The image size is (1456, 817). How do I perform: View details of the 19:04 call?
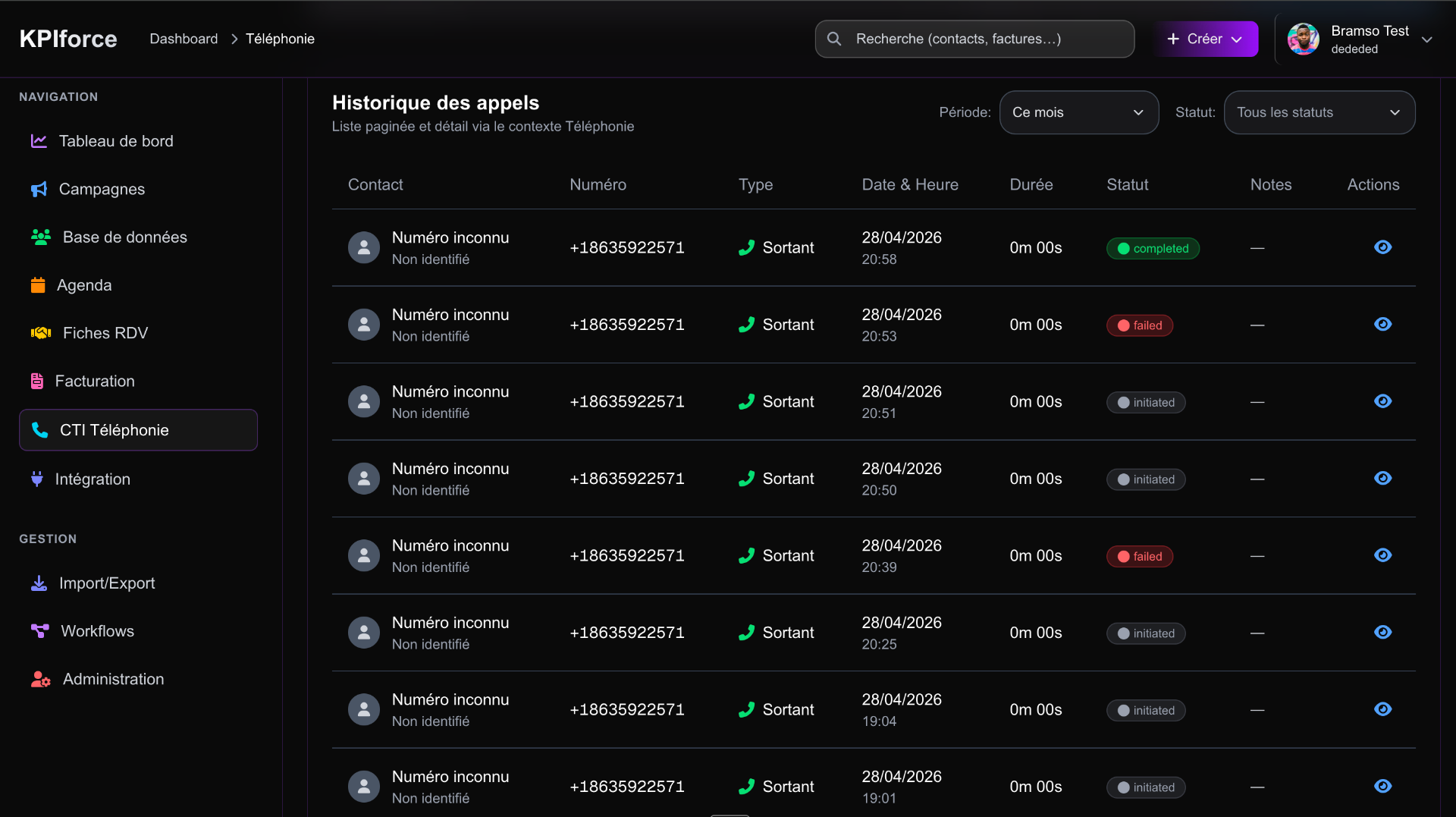coord(1382,709)
